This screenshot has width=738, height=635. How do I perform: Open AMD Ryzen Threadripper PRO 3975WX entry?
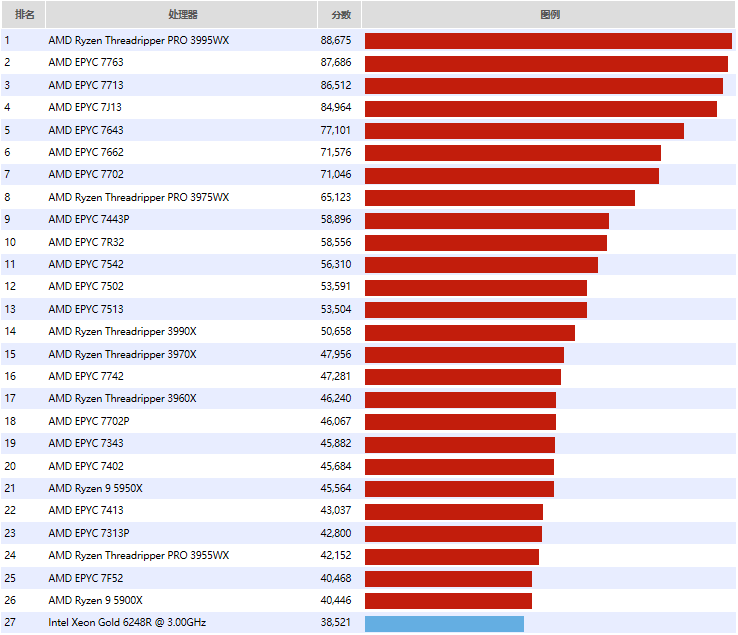(x=138, y=197)
